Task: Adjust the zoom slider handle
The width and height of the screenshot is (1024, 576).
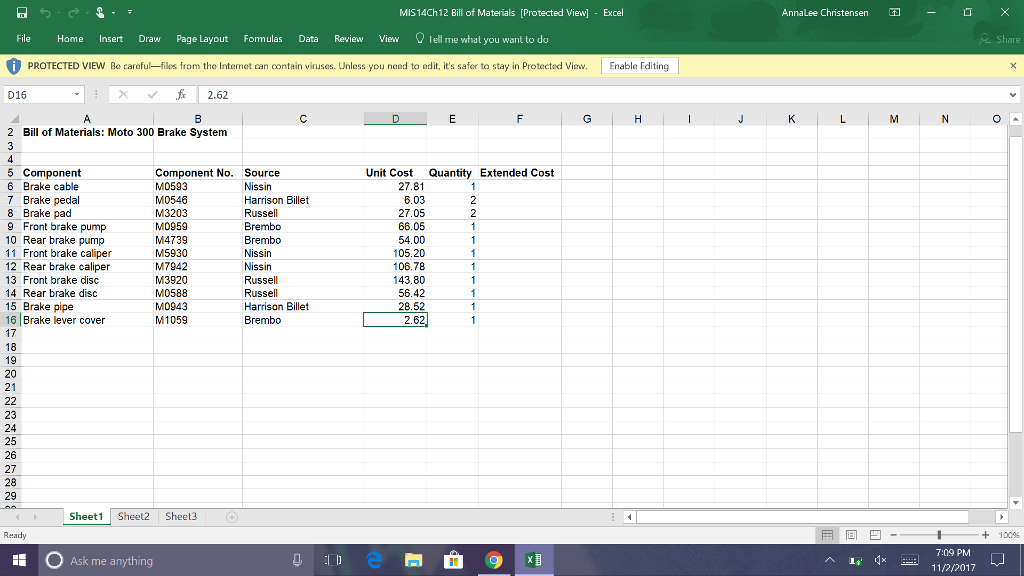Action: [938, 536]
